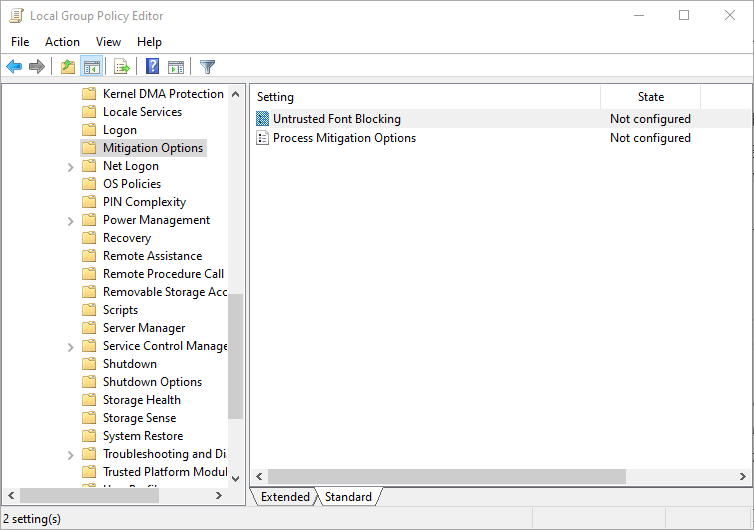Click the Recovery folder icon
The height and width of the screenshot is (530, 754).
click(x=89, y=238)
